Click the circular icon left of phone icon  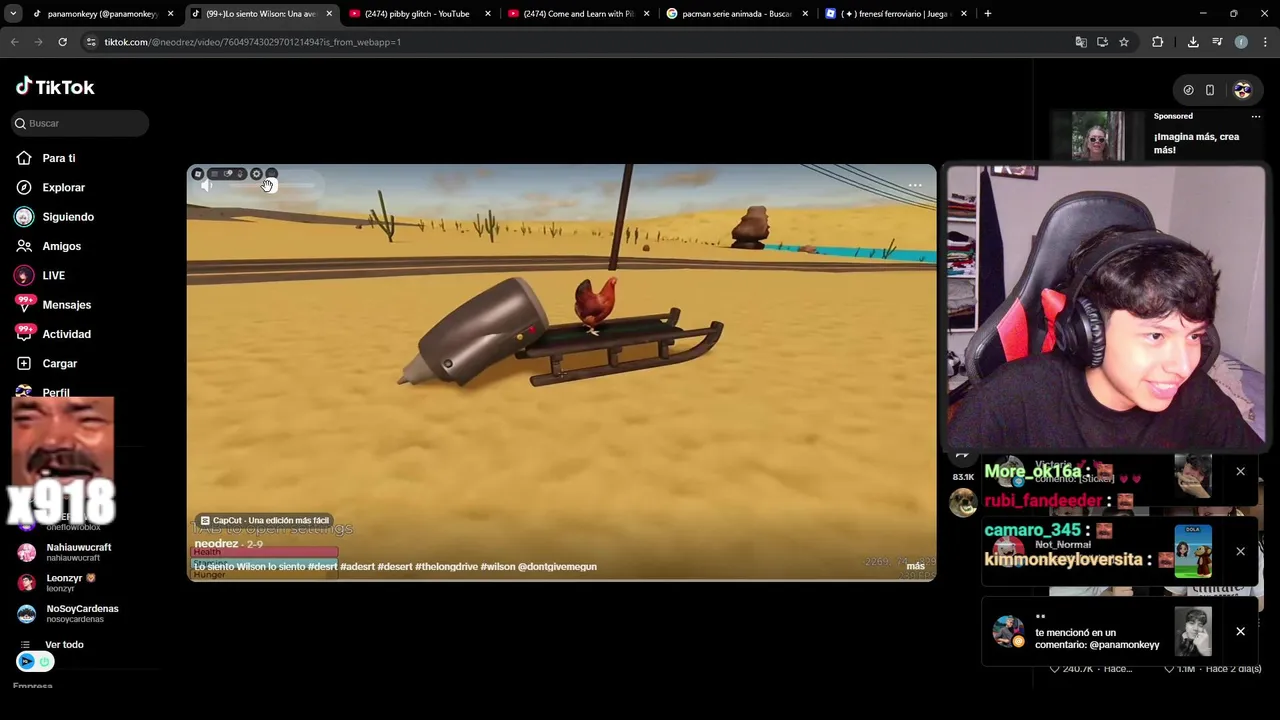point(1188,90)
